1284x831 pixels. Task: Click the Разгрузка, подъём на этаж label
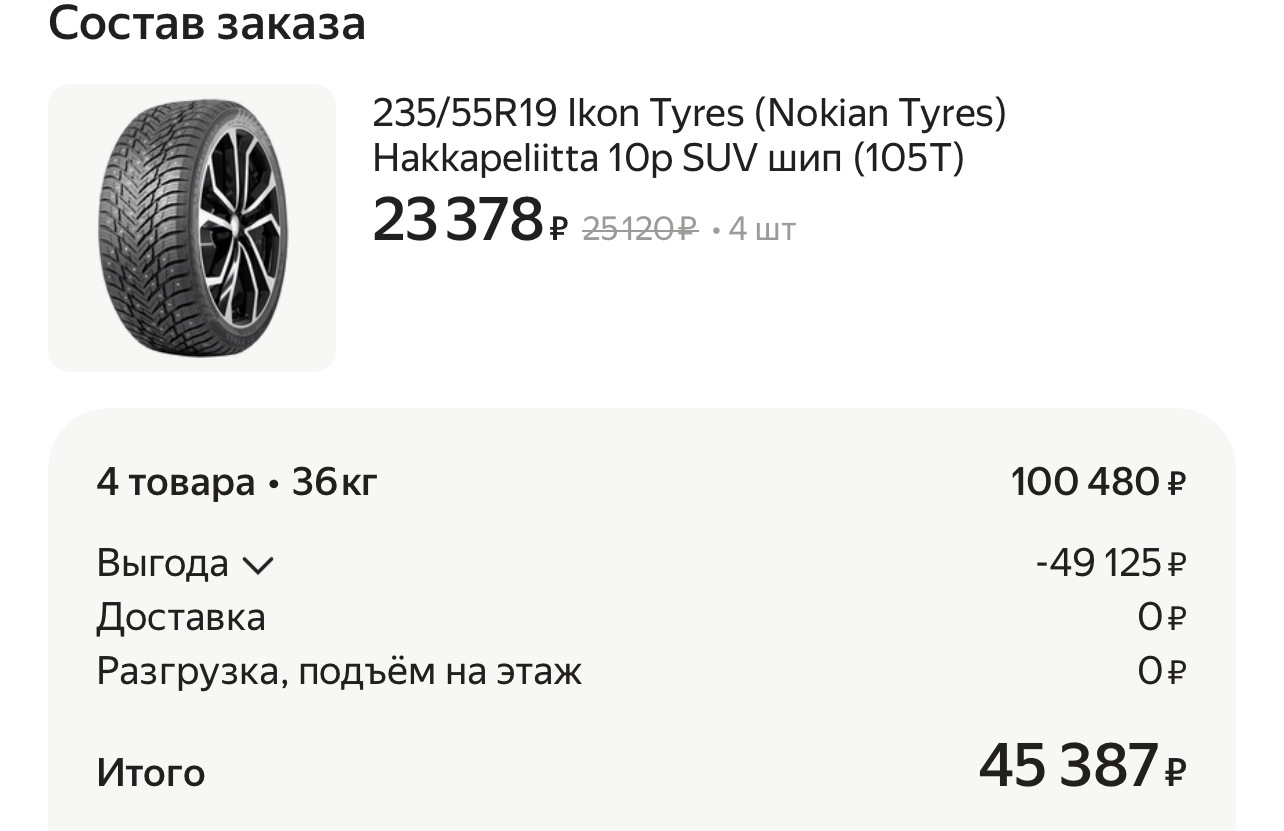pos(339,671)
